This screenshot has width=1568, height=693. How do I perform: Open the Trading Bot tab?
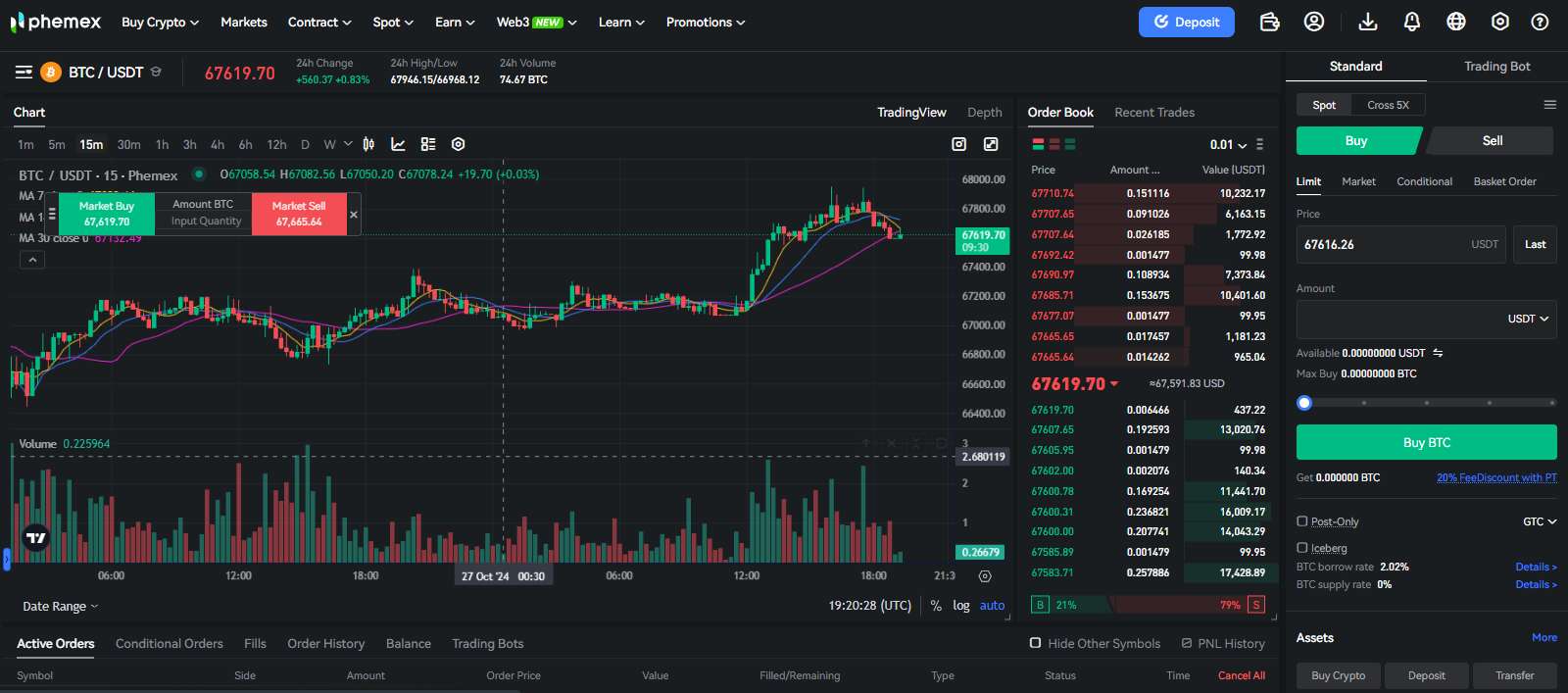coord(1496,67)
